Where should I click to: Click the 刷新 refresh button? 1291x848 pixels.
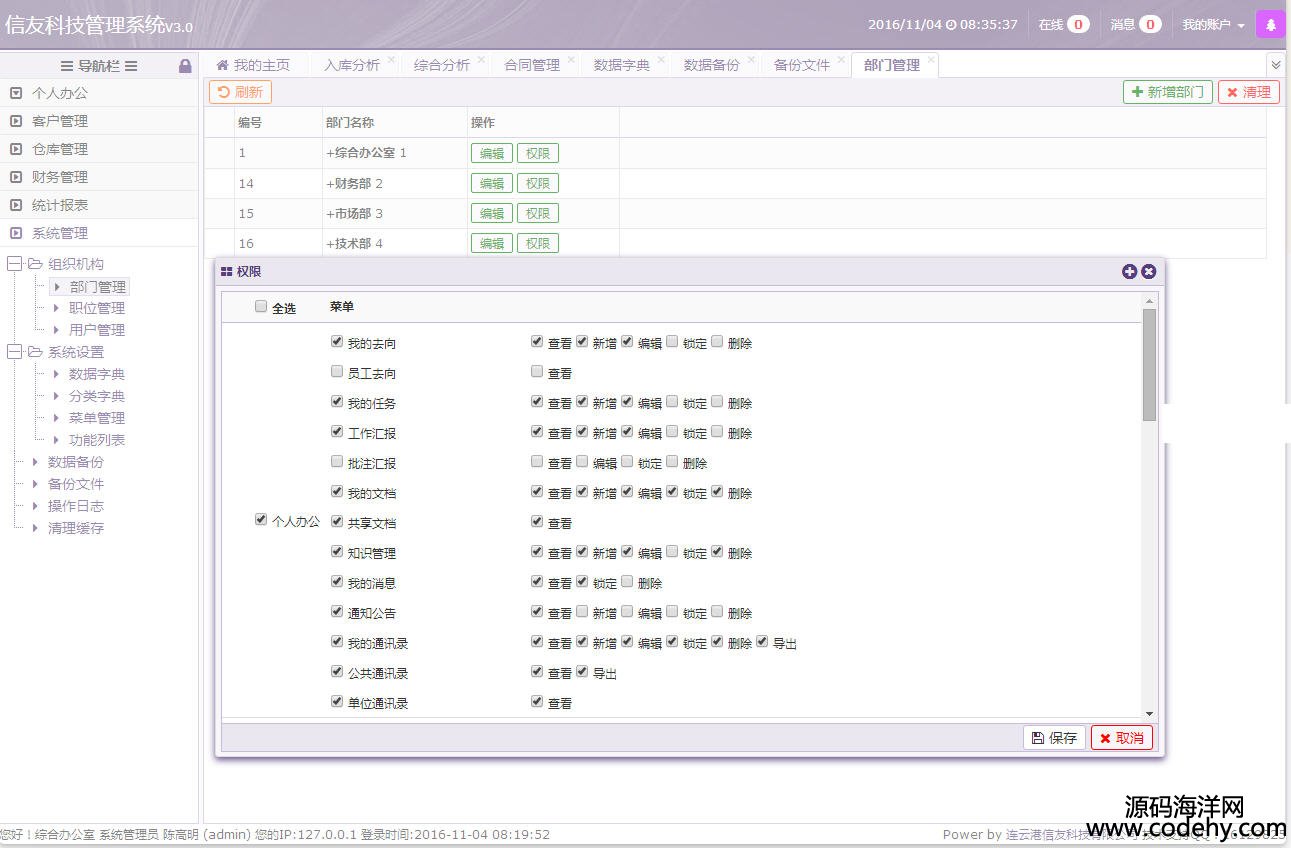pyautogui.click(x=240, y=92)
